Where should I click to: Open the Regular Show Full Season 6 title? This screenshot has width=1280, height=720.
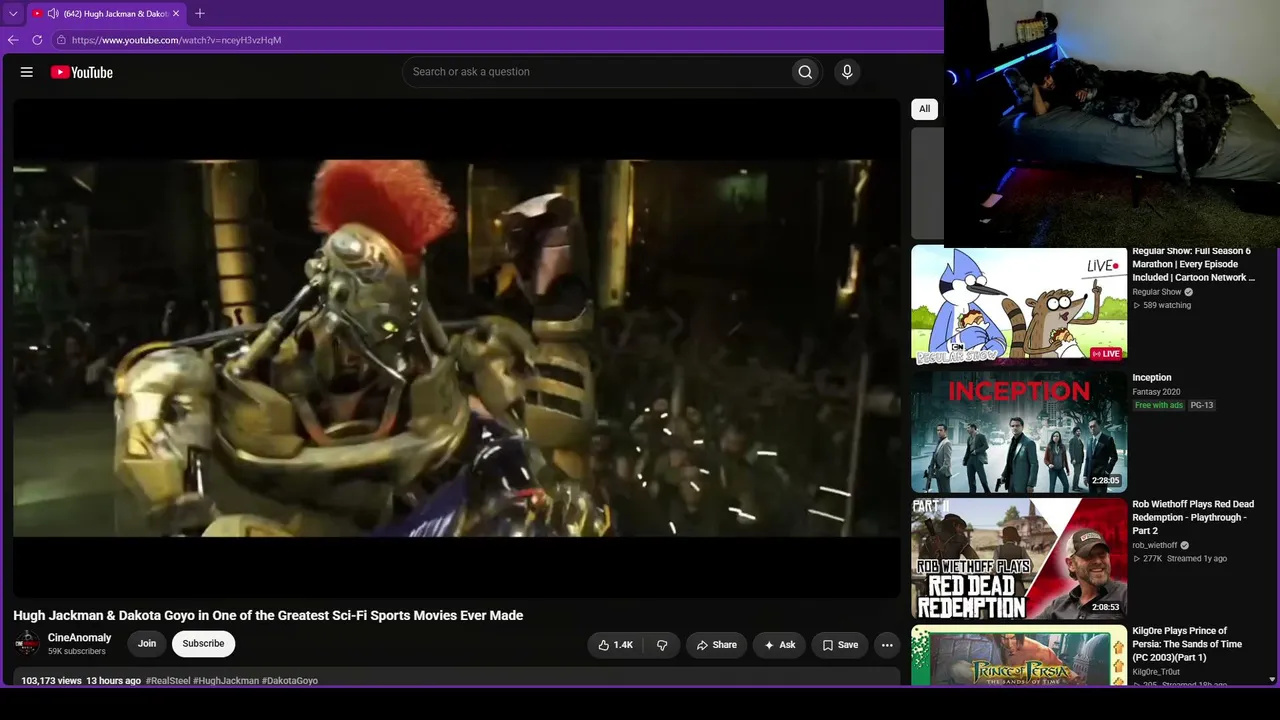tap(1193, 264)
